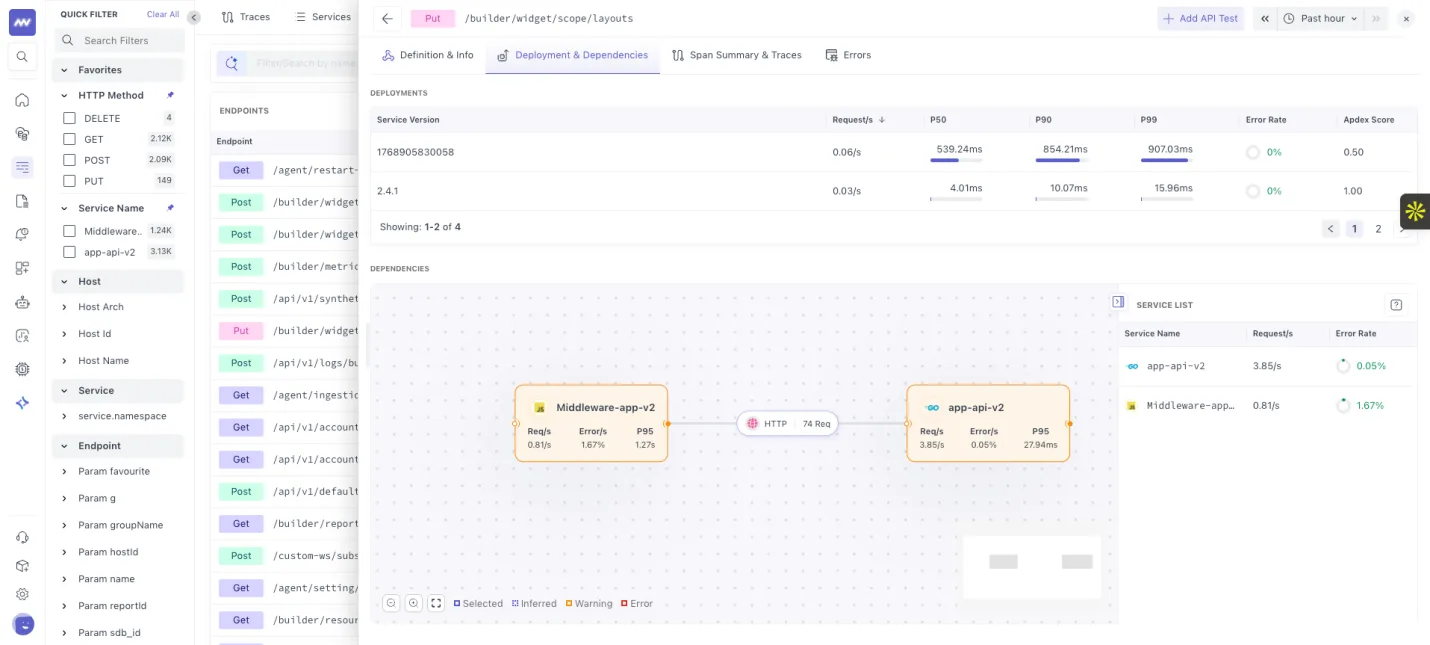Click the pin icon next to Service Name
This screenshot has width=1430, height=645.
point(170,208)
